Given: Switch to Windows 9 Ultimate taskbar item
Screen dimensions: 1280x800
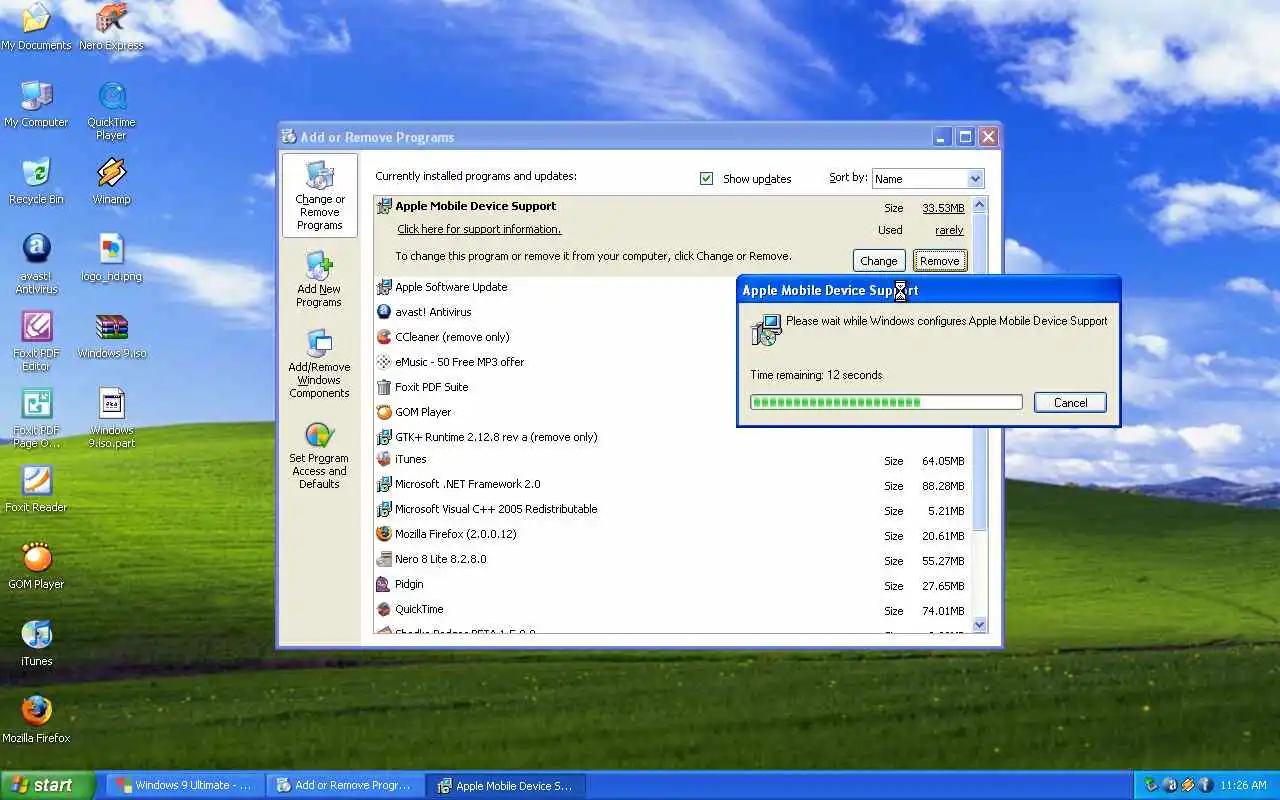Looking at the screenshot, I should pos(186,785).
